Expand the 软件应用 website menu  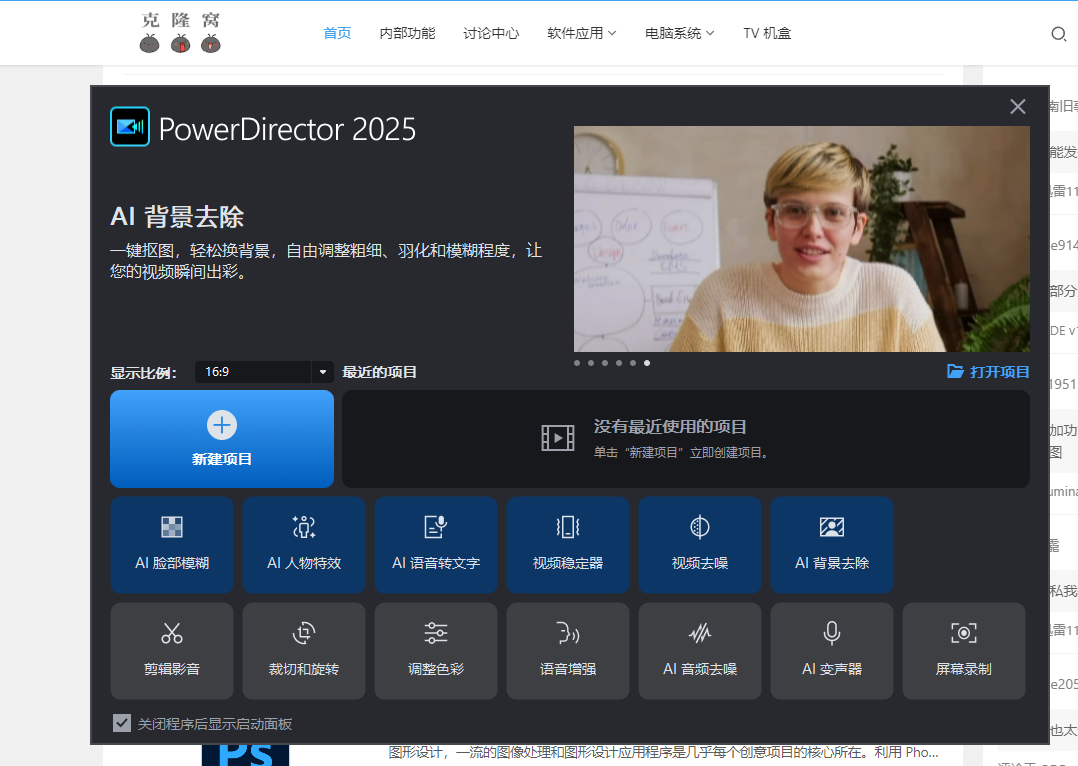[x=582, y=33]
